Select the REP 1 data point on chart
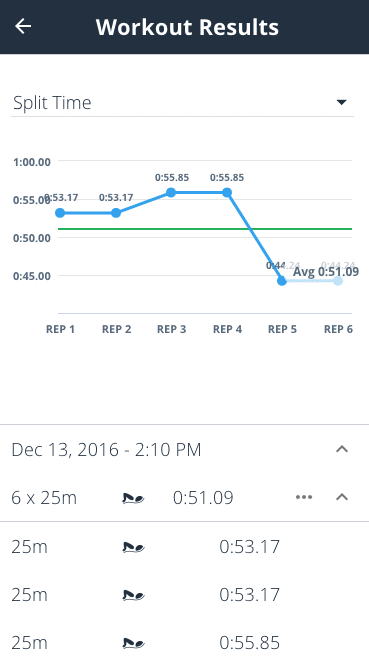Viewport: 369px width, 661px height. [x=60, y=213]
